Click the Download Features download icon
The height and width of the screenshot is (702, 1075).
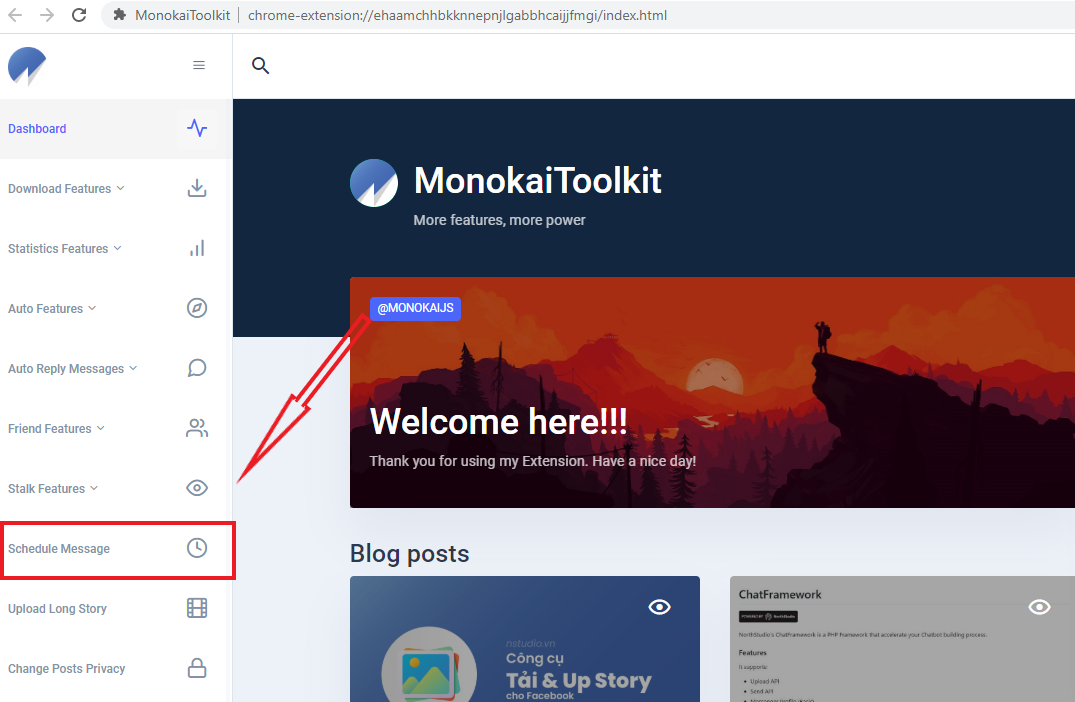pyautogui.click(x=197, y=188)
